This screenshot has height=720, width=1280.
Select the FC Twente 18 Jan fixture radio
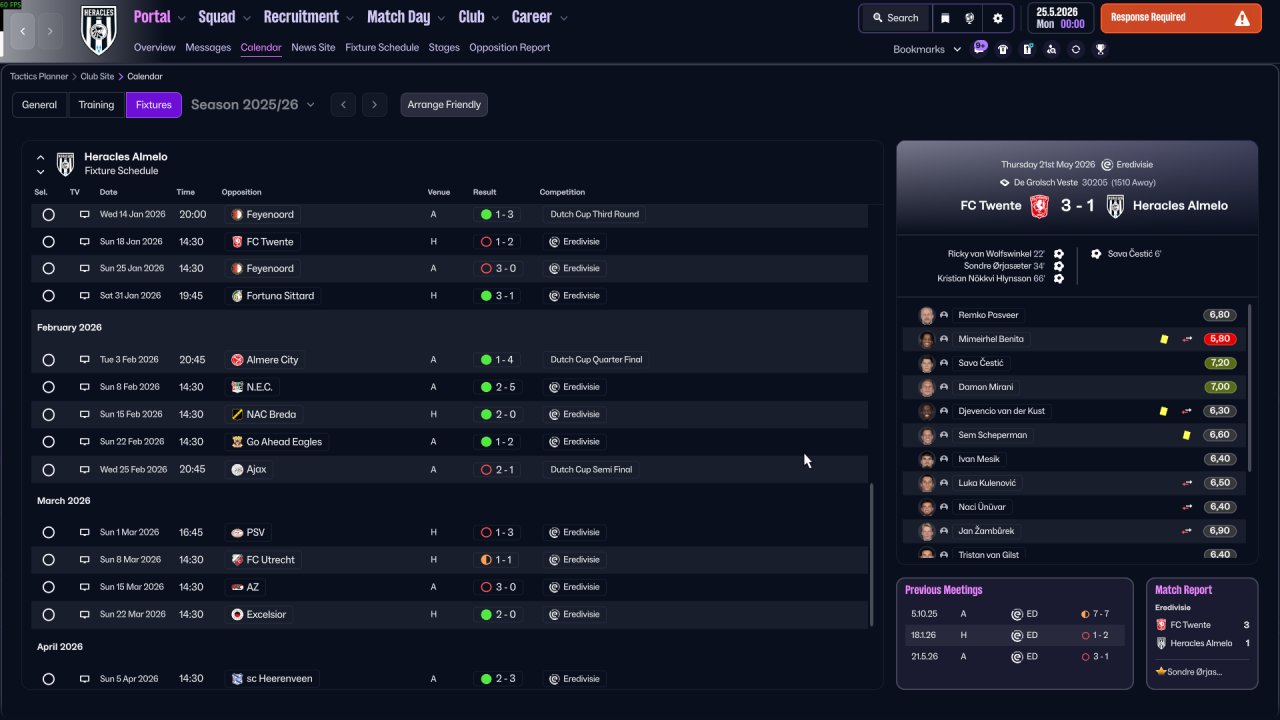tap(48, 242)
